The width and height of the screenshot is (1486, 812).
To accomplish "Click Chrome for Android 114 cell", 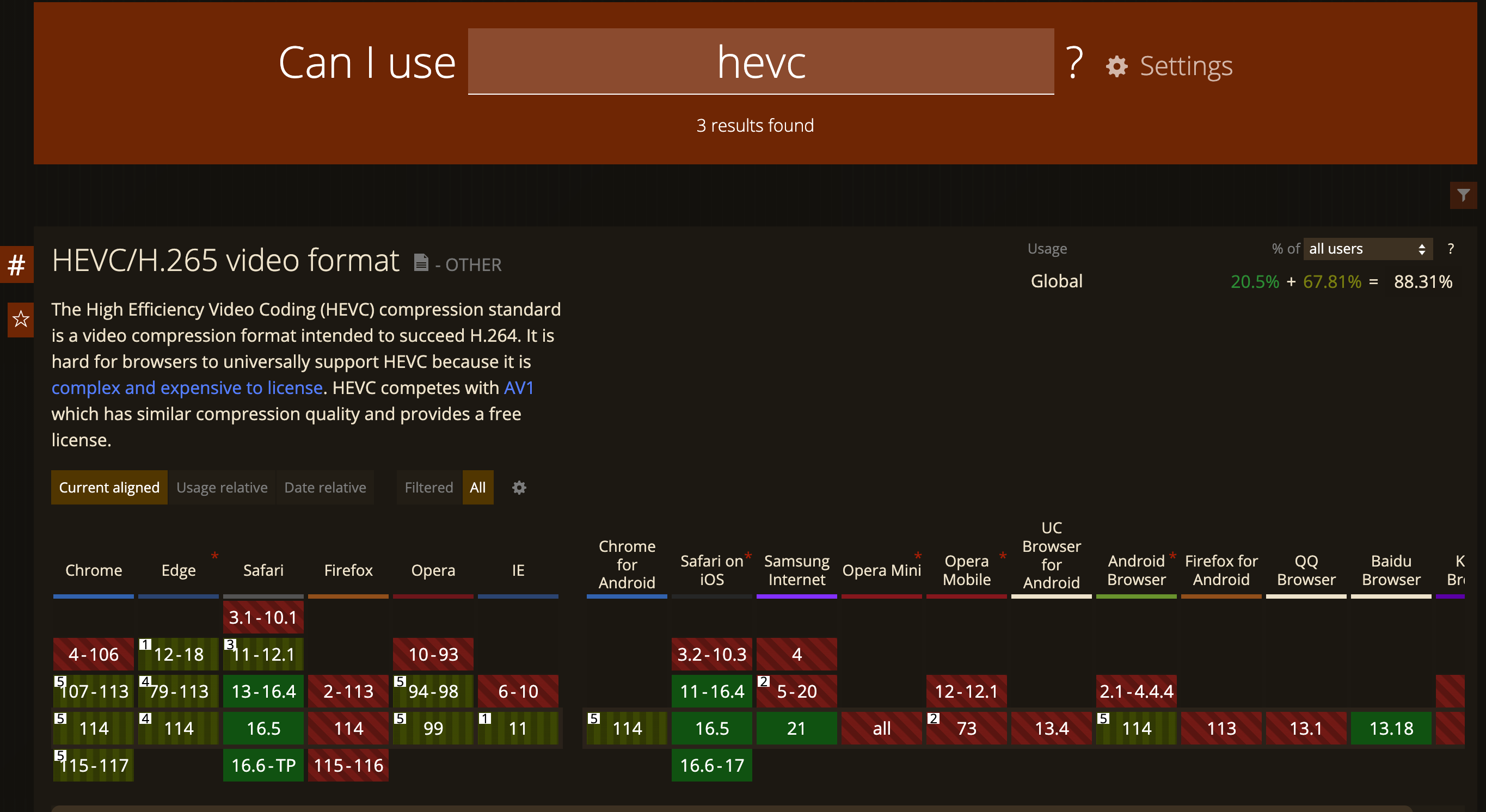I will (x=627, y=728).
